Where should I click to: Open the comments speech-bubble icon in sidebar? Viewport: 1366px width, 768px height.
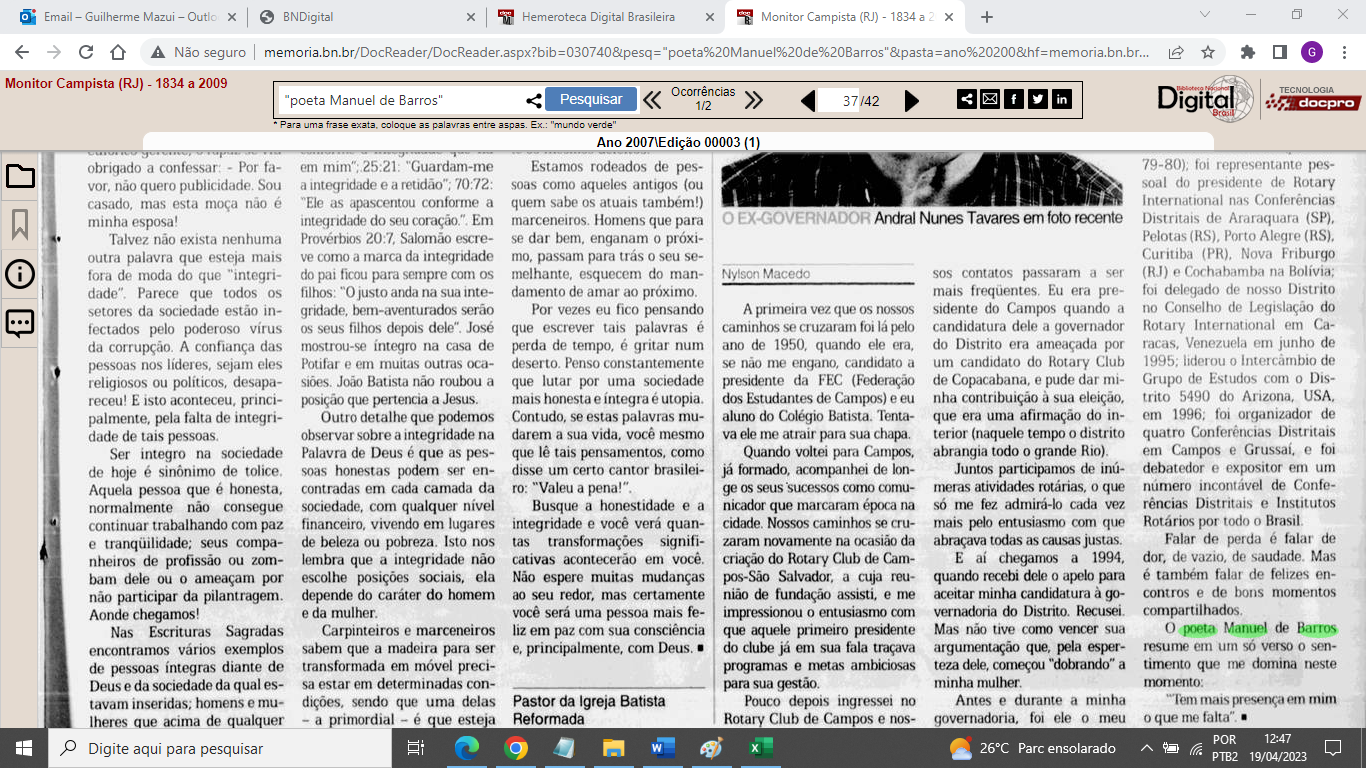click(20, 323)
